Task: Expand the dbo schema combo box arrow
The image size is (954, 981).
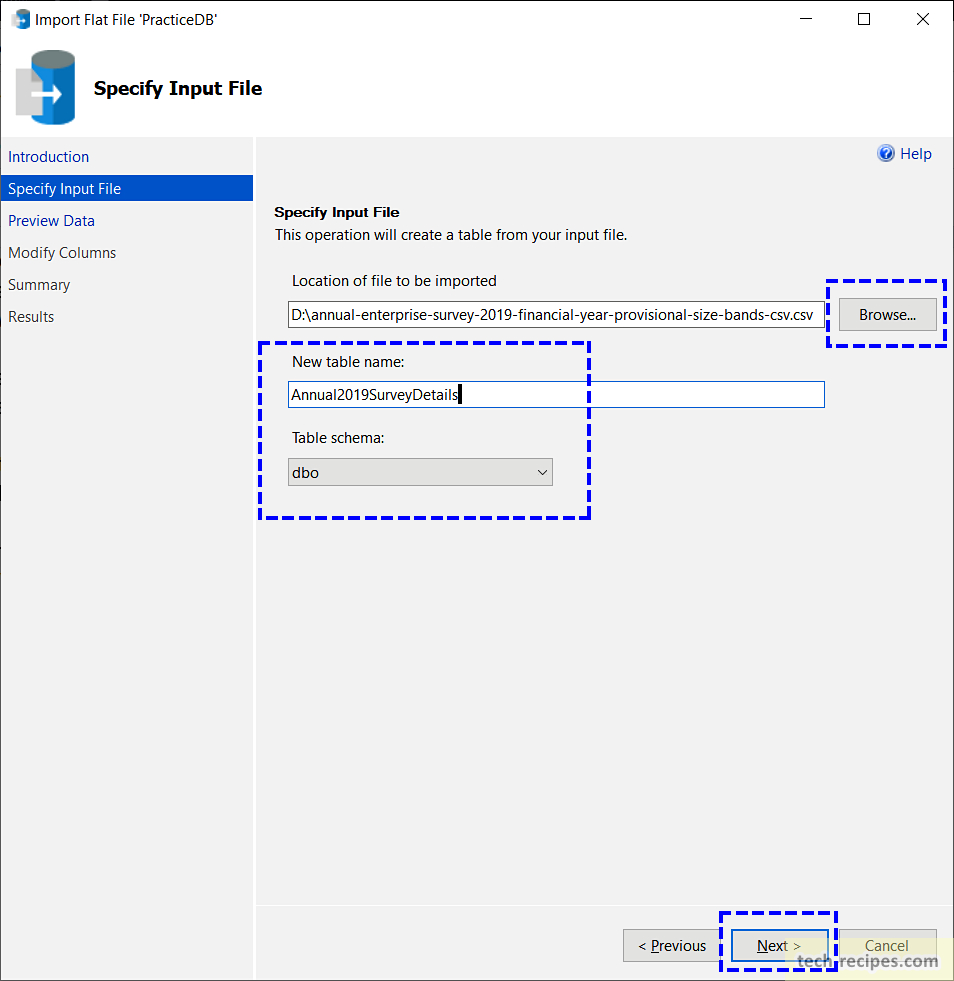Action: (542, 471)
